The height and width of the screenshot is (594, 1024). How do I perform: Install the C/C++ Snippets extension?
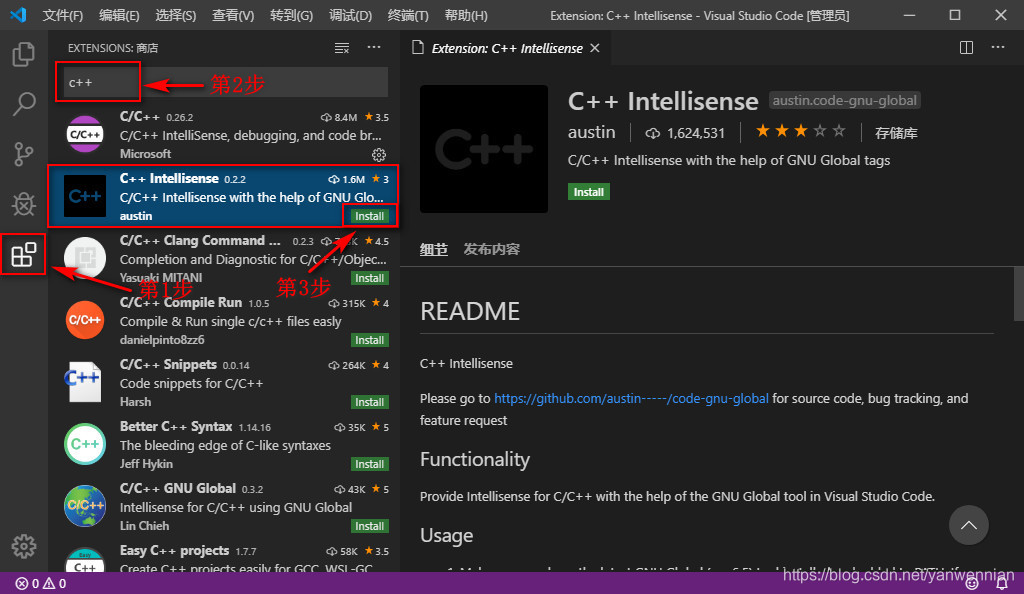(370, 402)
